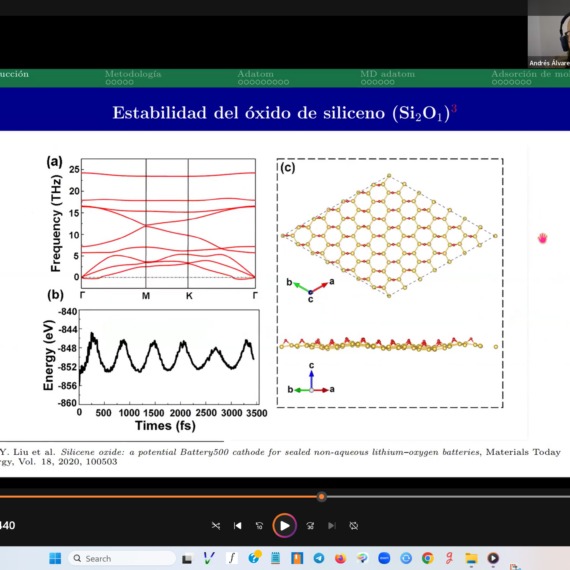The height and width of the screenshot is (570, 570).
Task: Click the energy vs time plot (b)
Action: [169, 357]
